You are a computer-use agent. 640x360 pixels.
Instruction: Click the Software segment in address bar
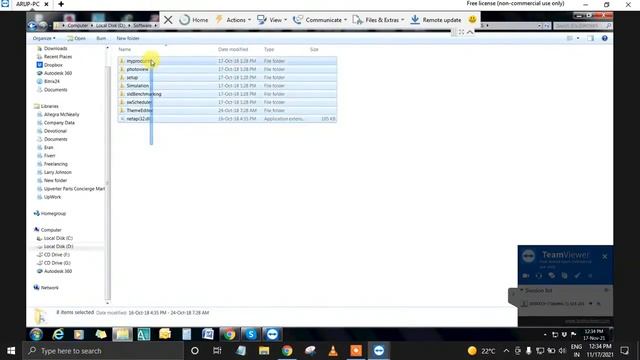pos(142,25)
